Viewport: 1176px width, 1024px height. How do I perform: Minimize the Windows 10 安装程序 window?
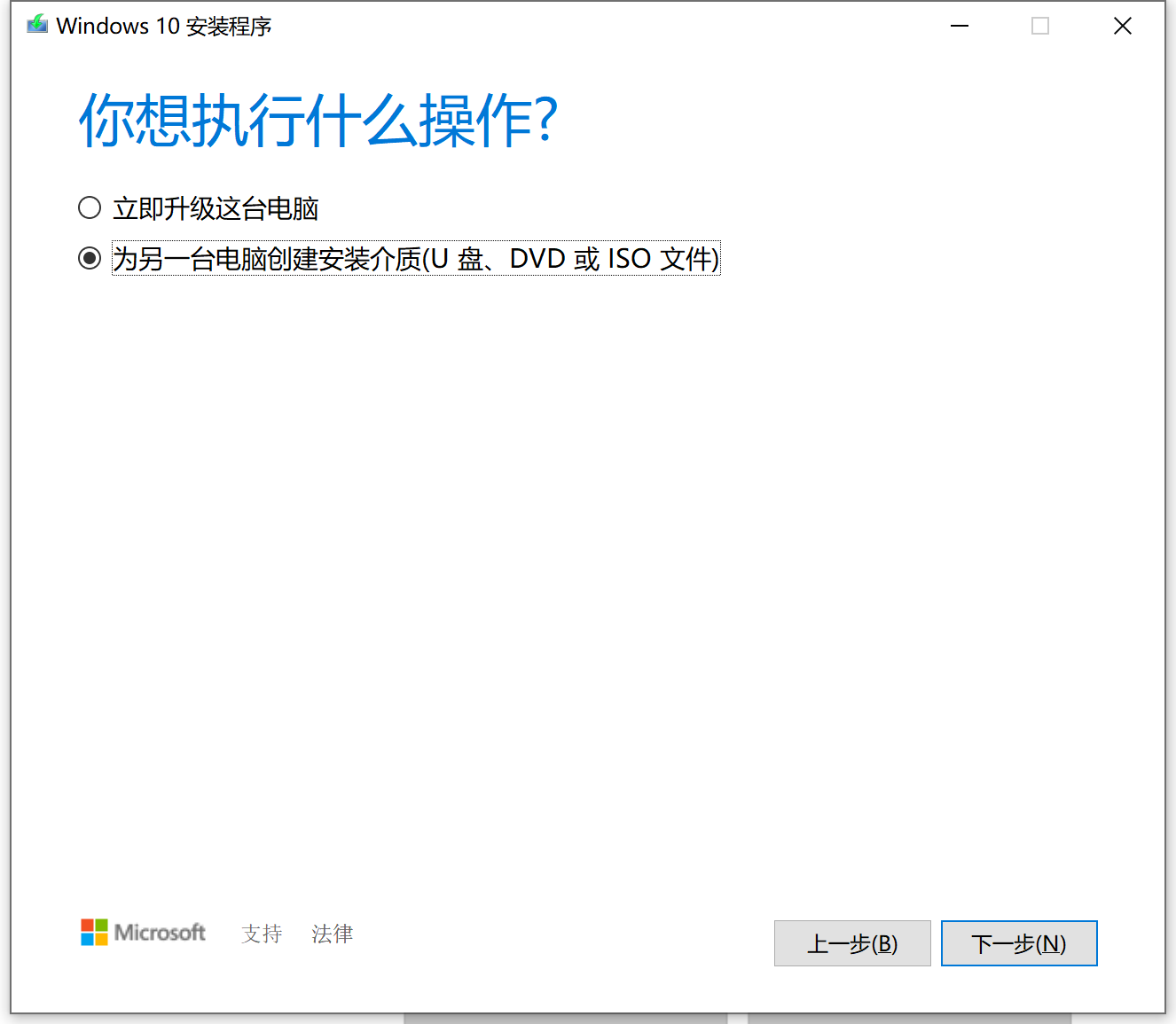[x=960, y=26]
